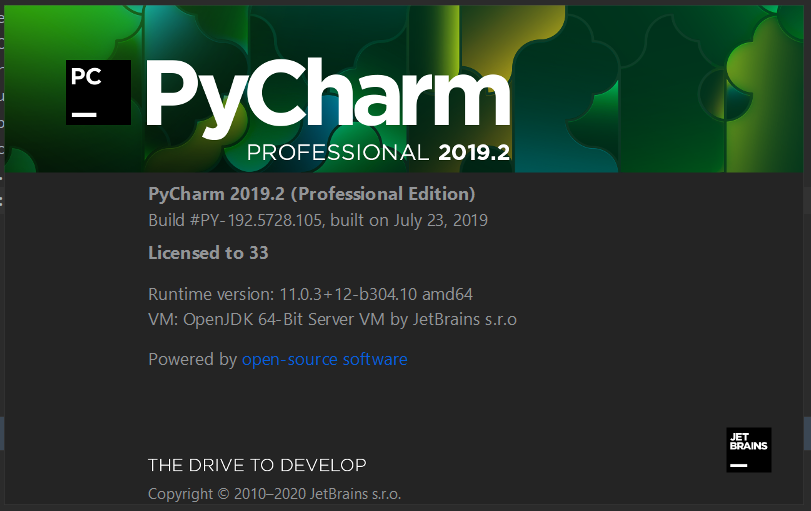811x511 pixels.
Task: Click the PC PyCharm logo icon
Action: click(x=98, y=93)
